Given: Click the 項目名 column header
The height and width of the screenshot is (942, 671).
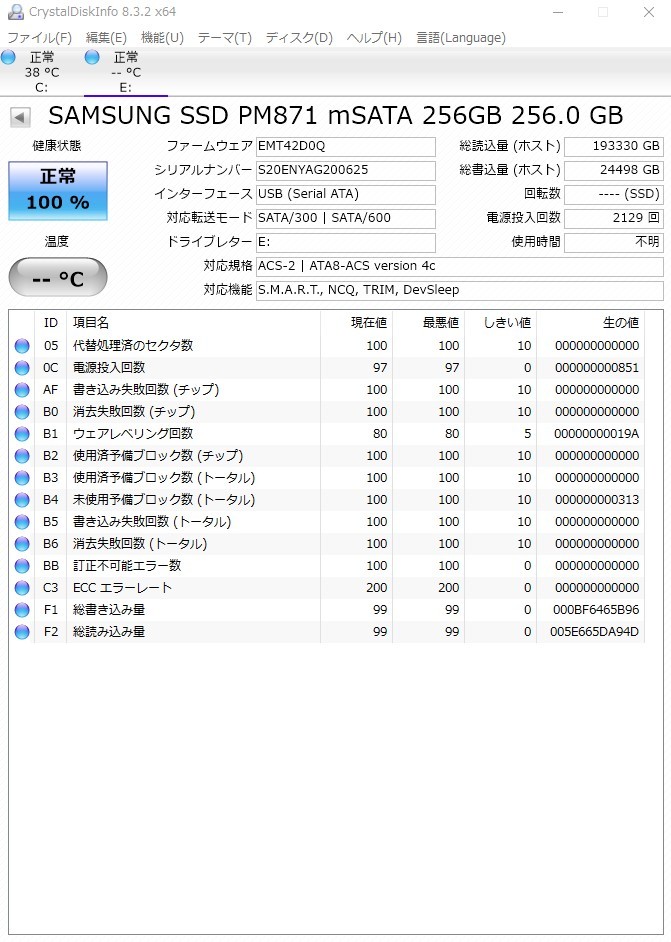Looking at the screenshot, I should (x=193, y=323).
